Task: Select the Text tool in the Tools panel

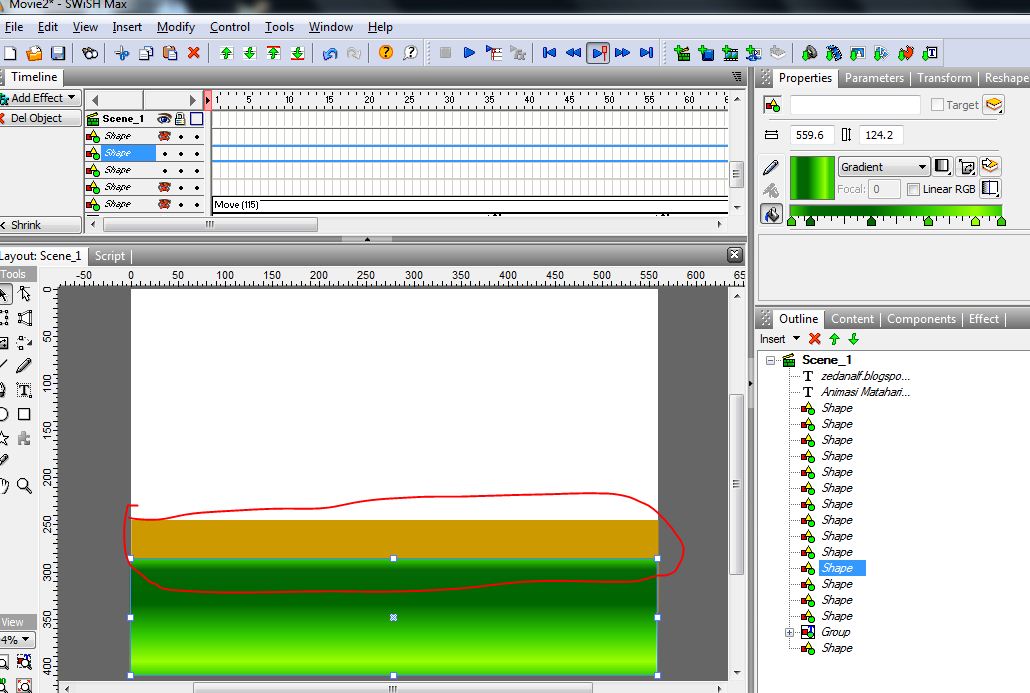Action: pos(24,390)
